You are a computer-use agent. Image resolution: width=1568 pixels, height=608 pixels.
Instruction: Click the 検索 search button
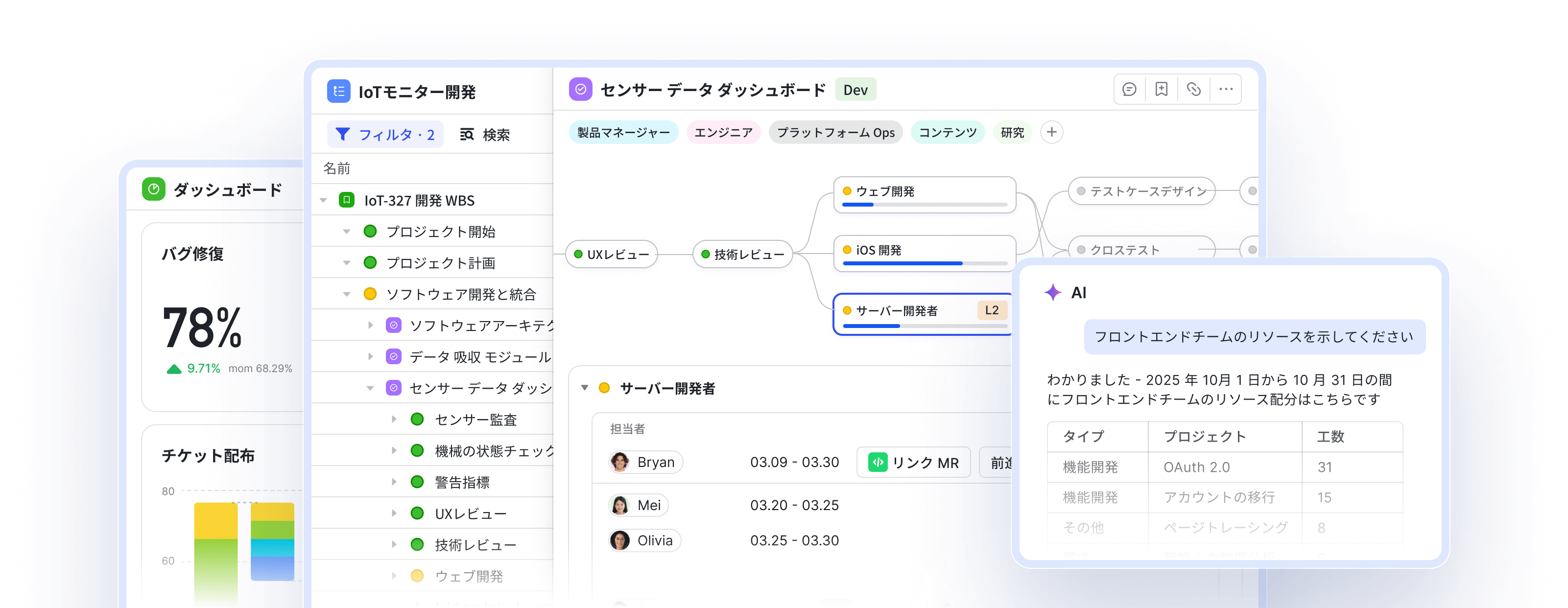pyautogui.click(x=484, y=135)
